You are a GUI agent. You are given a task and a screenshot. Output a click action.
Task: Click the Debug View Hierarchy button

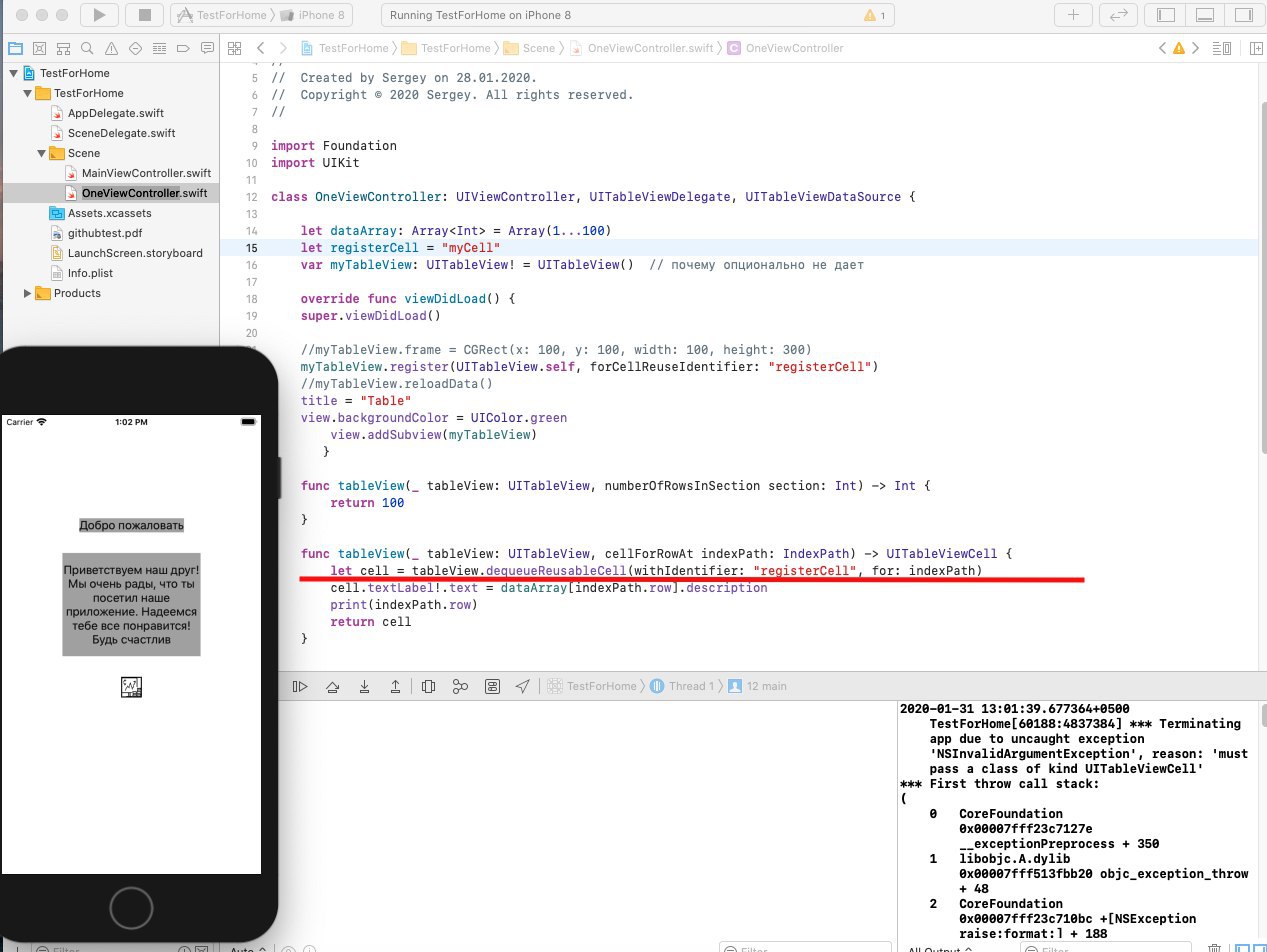coord(429,686)
